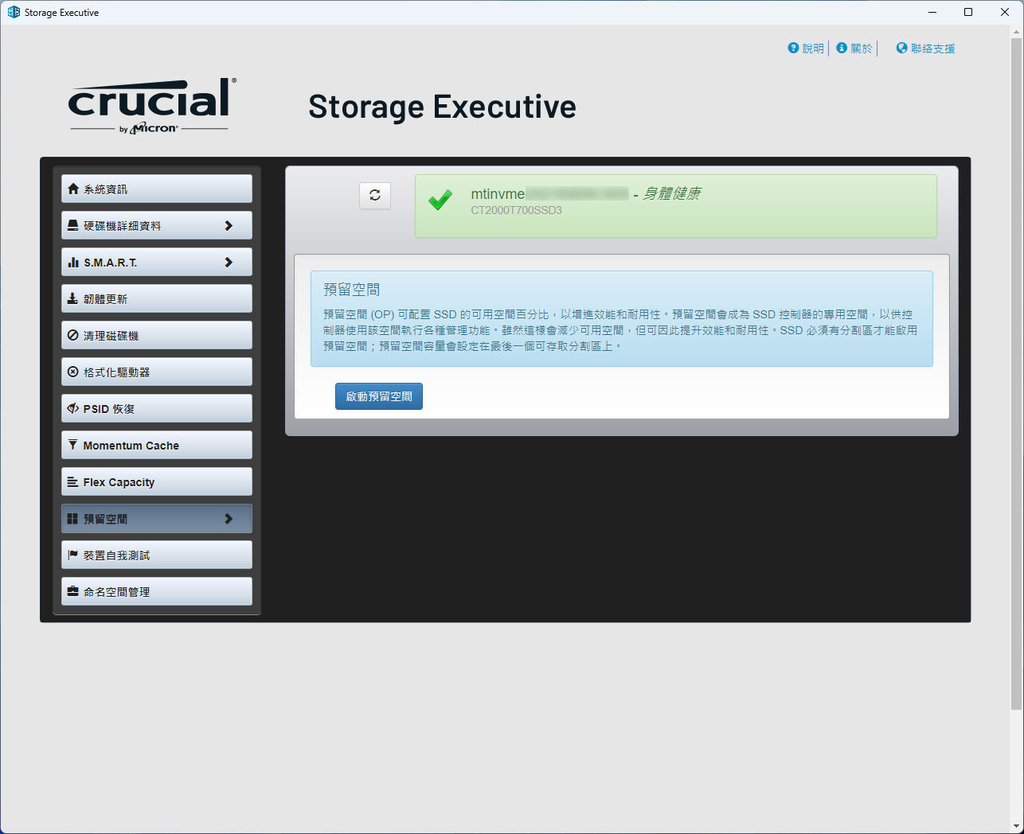Click the green checkmark health icon

pos(440,200)
